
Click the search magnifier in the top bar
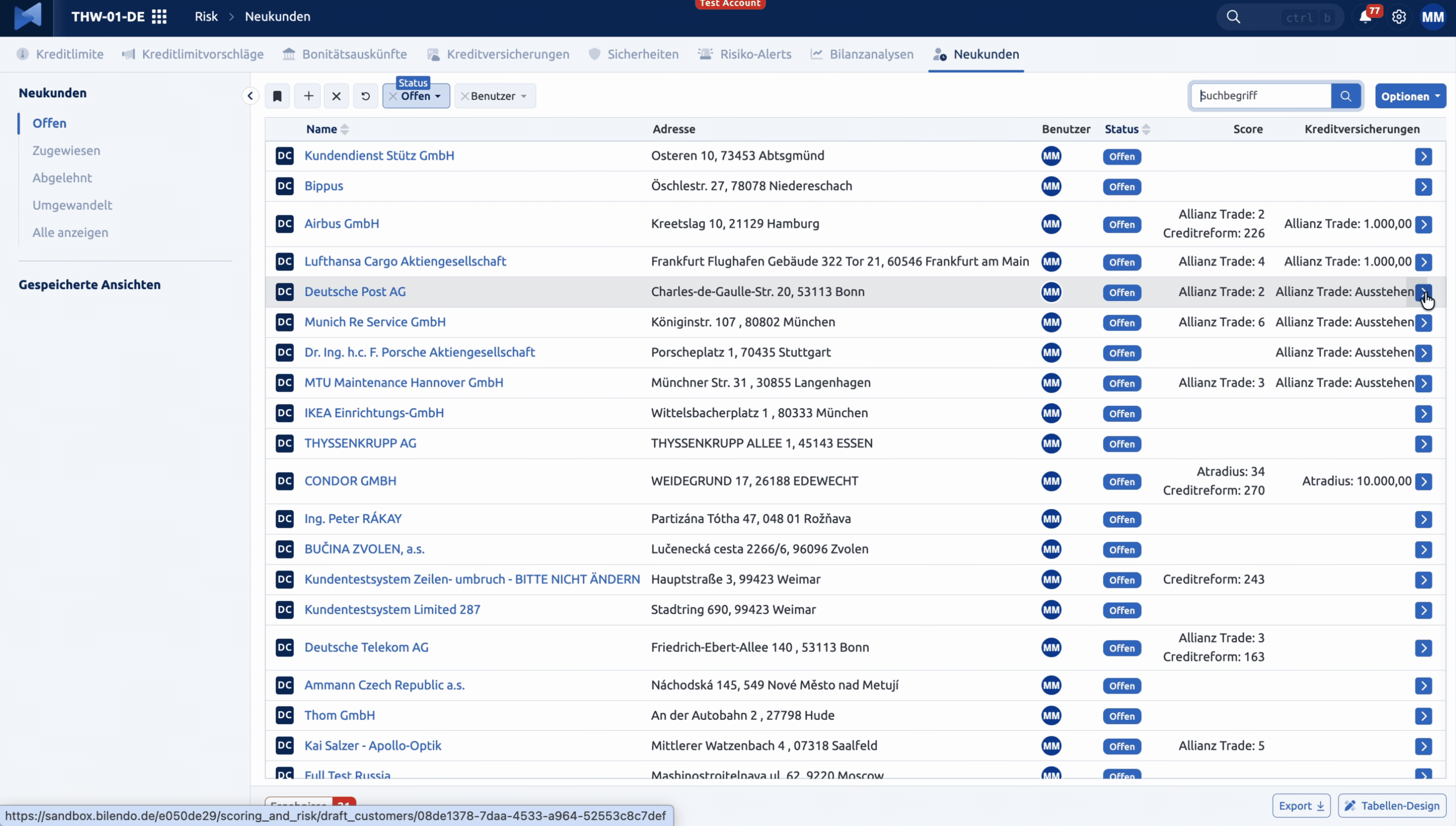pyautogui.click(x=1233, y=16)
